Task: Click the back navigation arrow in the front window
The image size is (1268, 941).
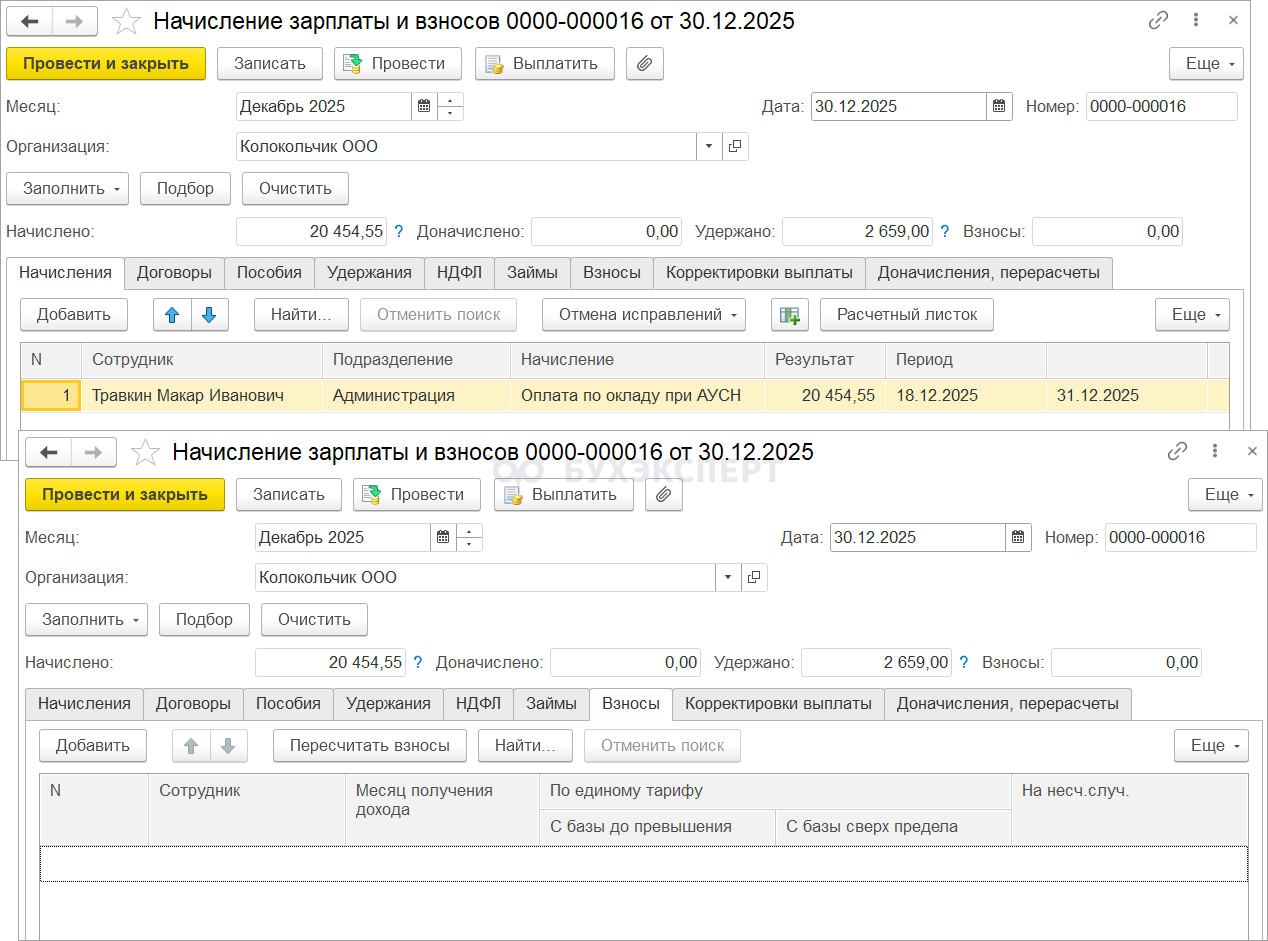Action: point(49,453)
